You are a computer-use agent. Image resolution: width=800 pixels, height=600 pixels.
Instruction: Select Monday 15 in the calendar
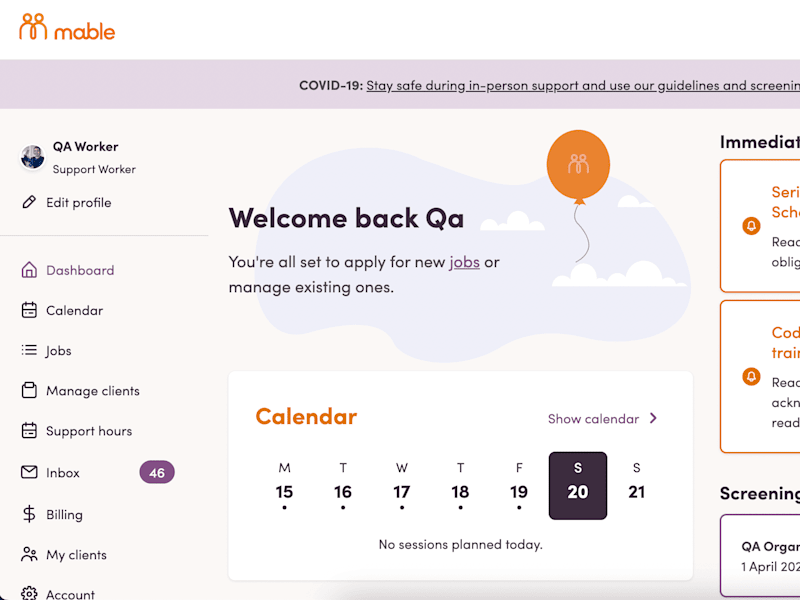284,486
